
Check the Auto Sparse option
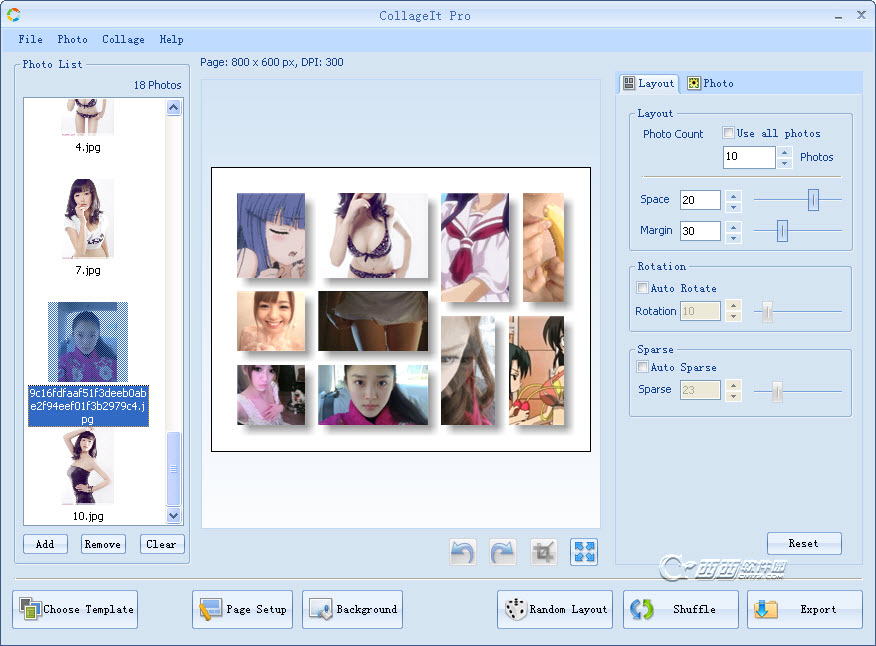click(643, 367)
